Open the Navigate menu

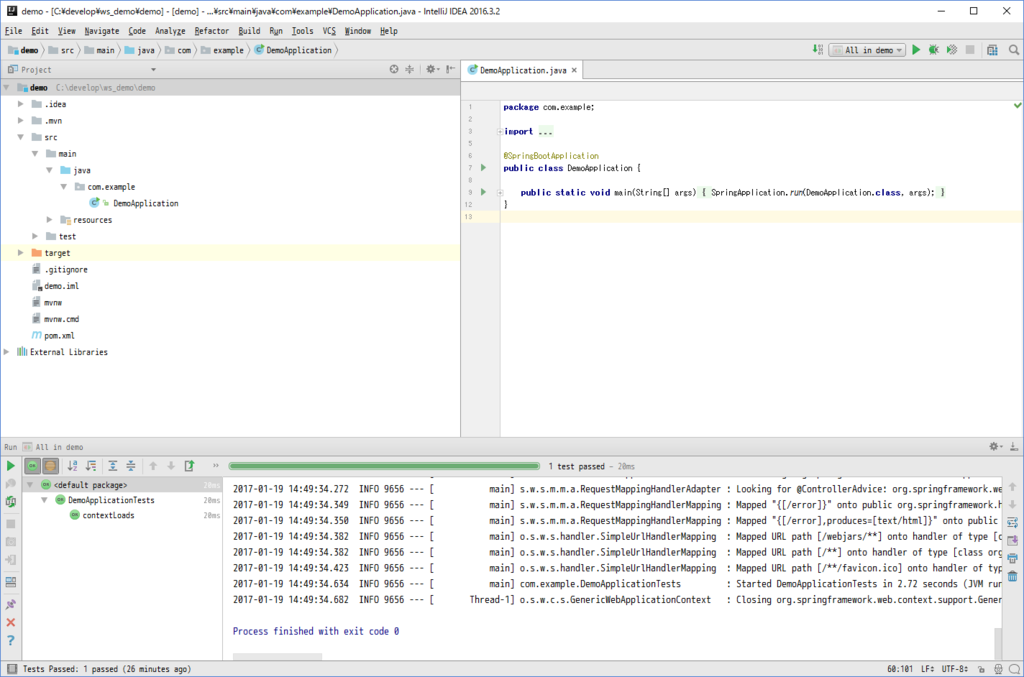point(102,31)
